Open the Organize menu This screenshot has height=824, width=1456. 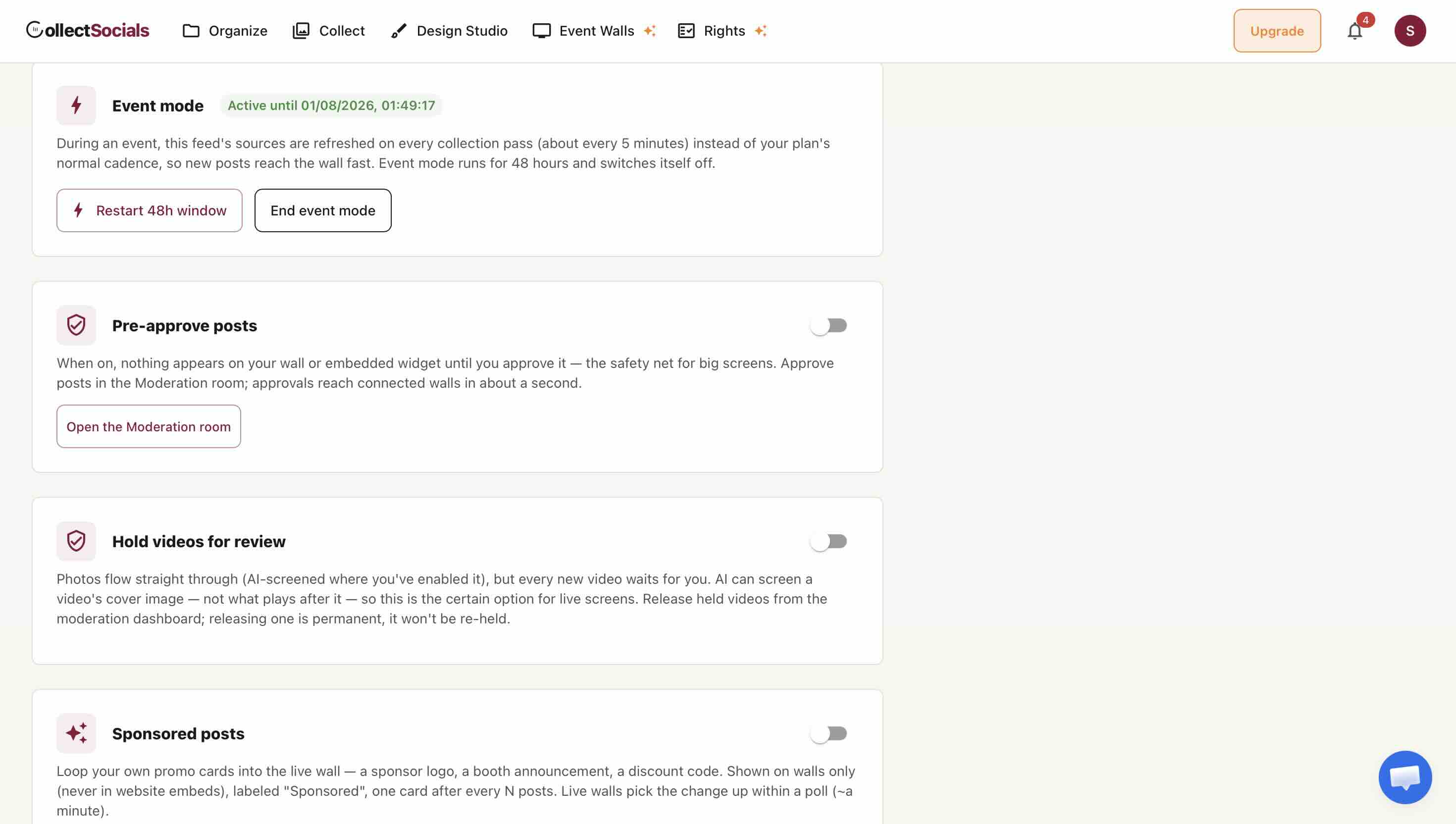tap(225, 31)
